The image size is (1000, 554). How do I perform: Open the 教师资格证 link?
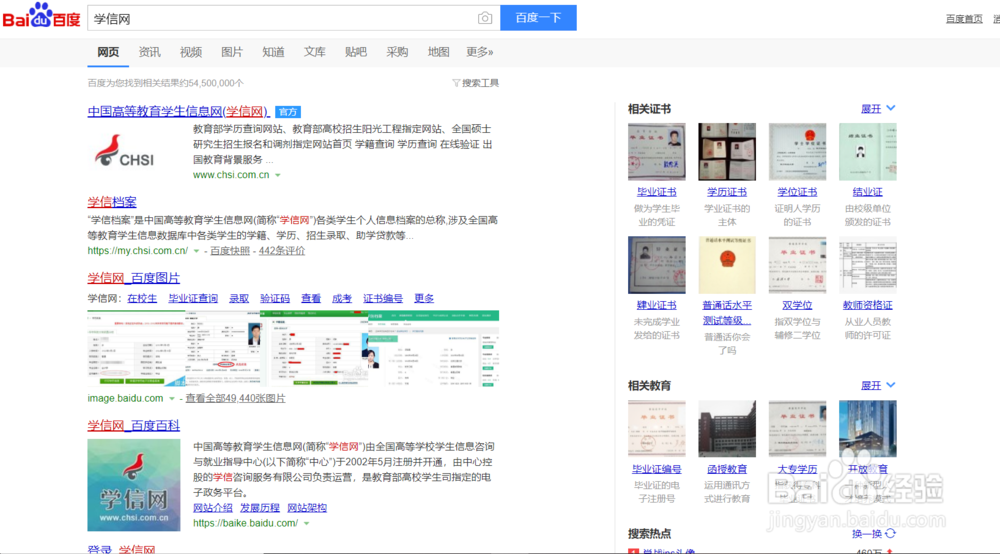[x=868, y=305]
